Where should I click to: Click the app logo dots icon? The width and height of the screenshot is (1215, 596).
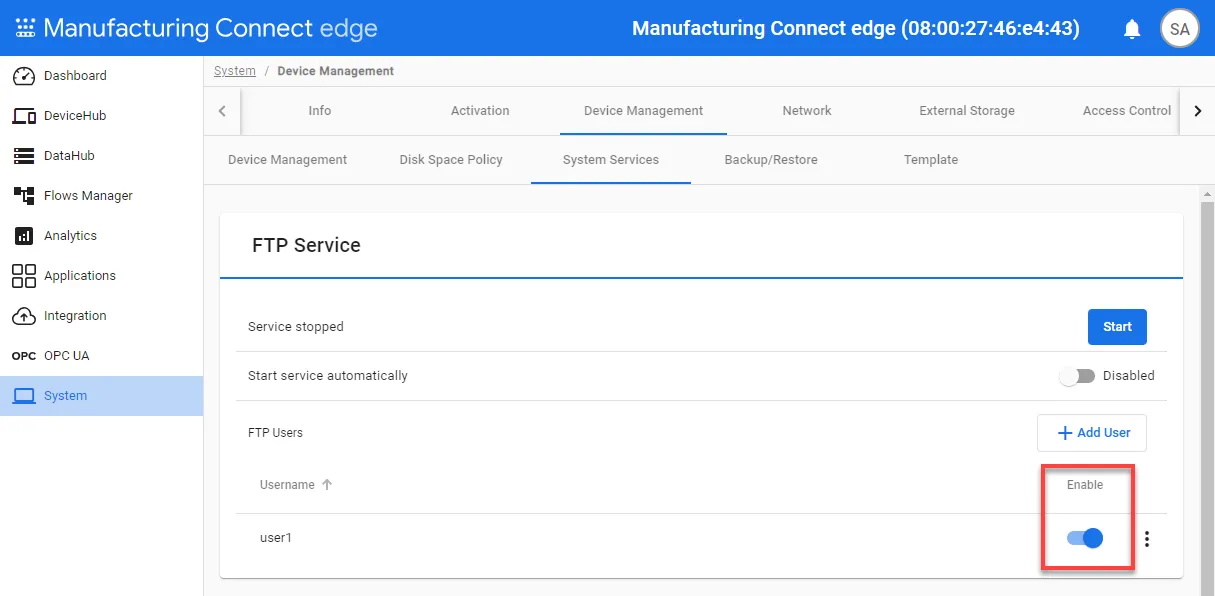[x=25, y=28]
